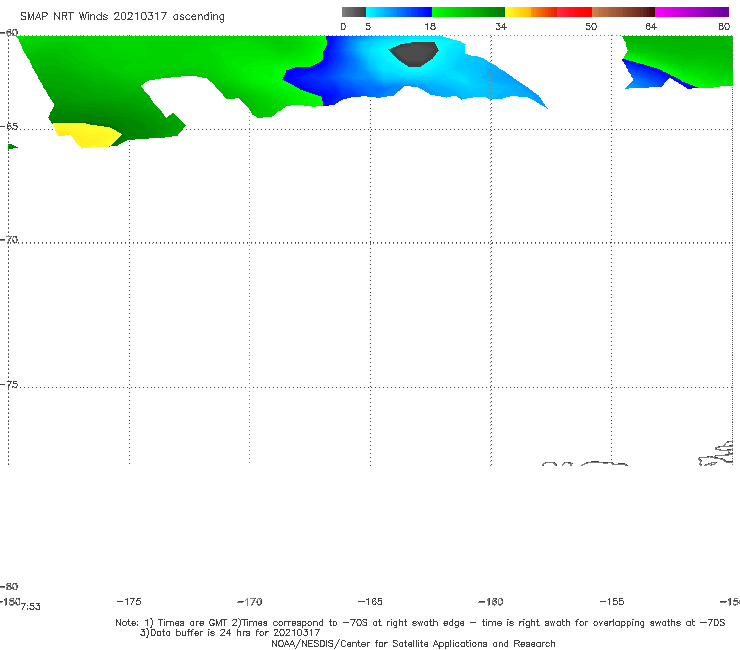Click the colorbar label '18'
Viewport: 740px width, 650px height.
coord(430,26)
